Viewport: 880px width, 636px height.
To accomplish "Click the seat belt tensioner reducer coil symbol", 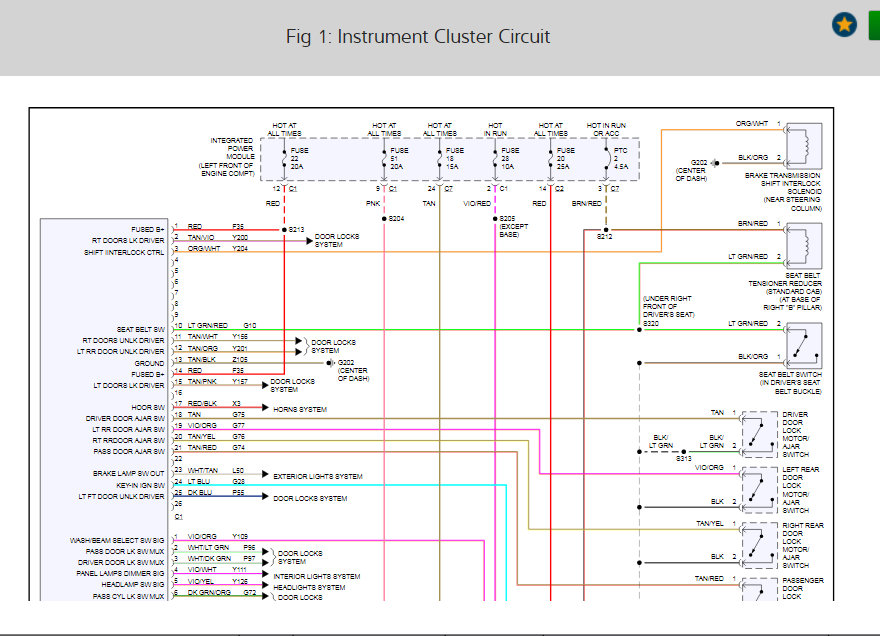I will [x=804, y=246].
